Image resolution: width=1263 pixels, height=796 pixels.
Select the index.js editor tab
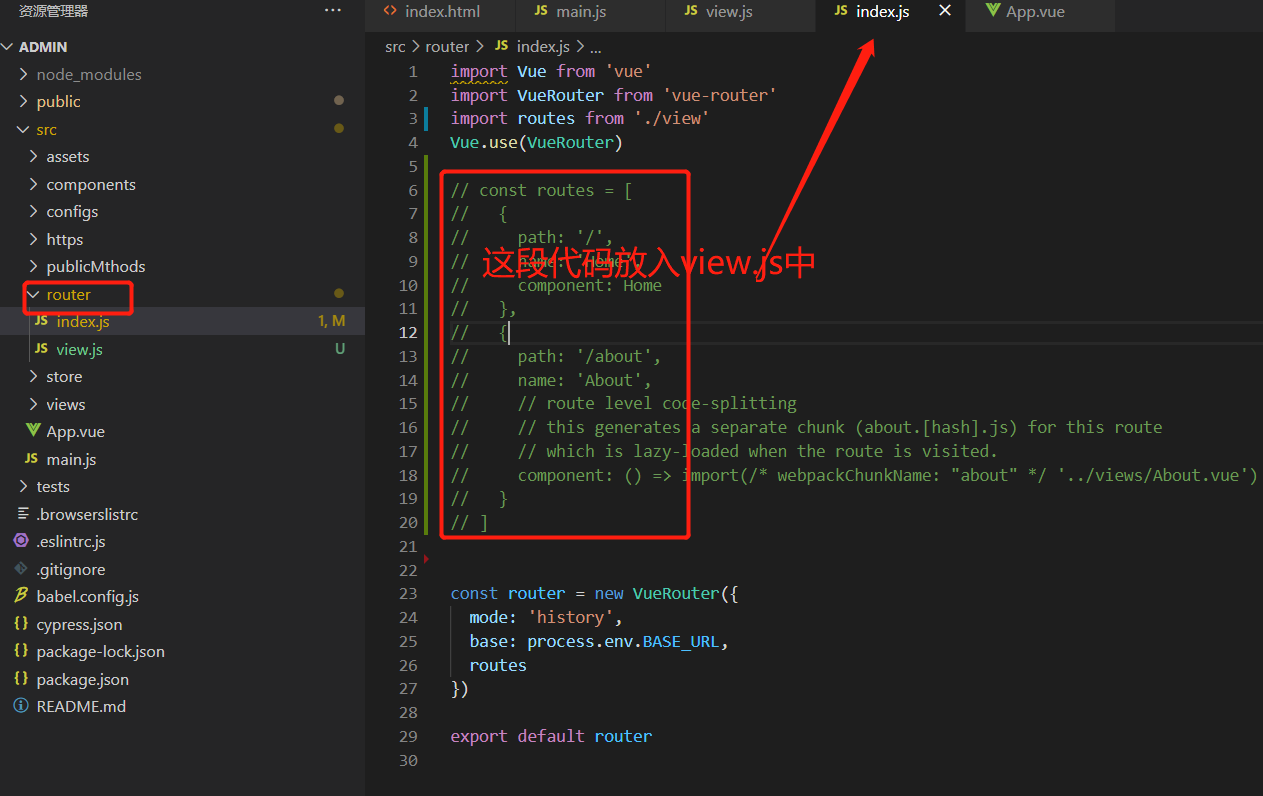[x=882, y=12]
